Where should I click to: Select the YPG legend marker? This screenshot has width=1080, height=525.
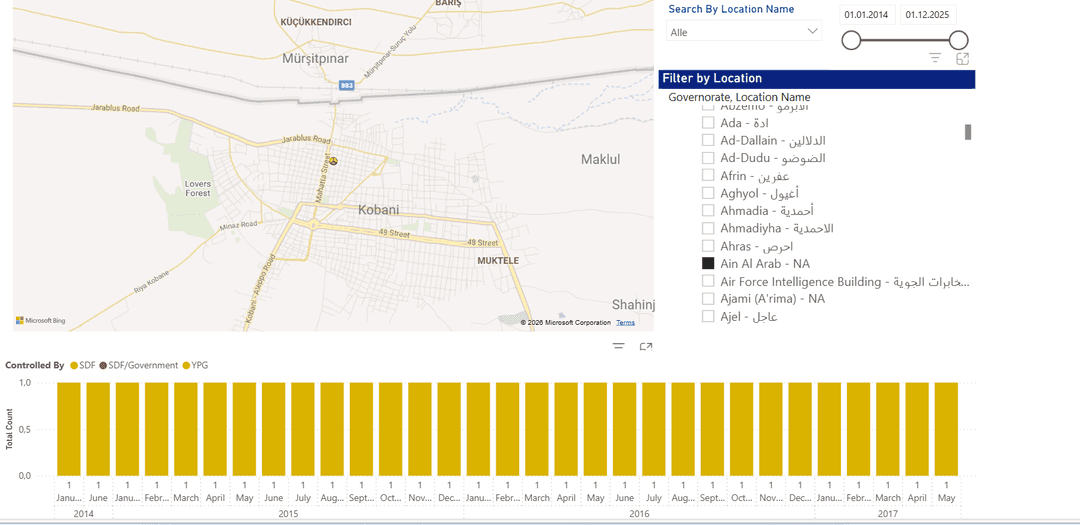coord(187,366)
